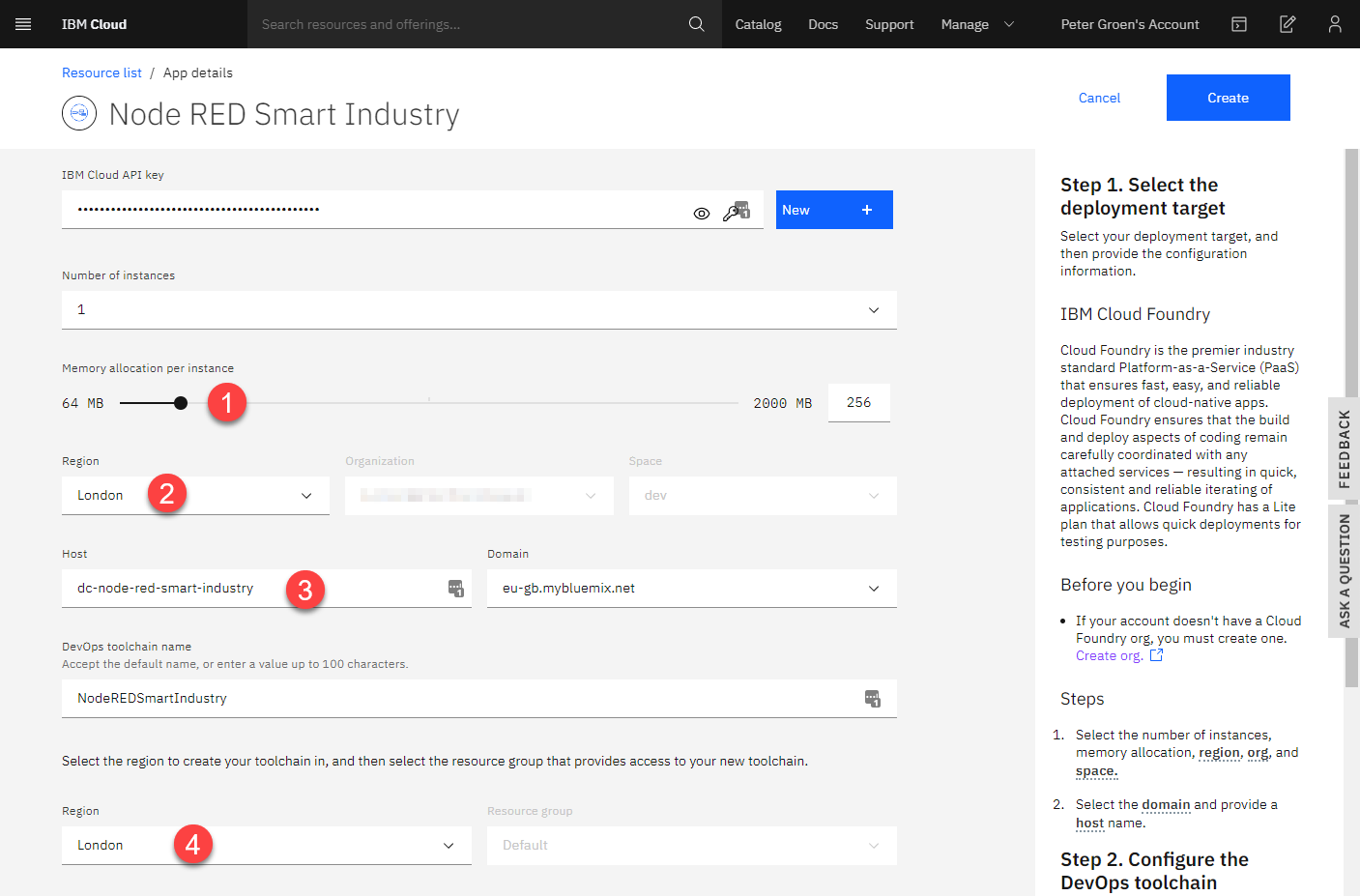This screenshot has height=896, width=1360.
Task: Open the ASK A QUESTION side tab
Action: point(1344,570)
